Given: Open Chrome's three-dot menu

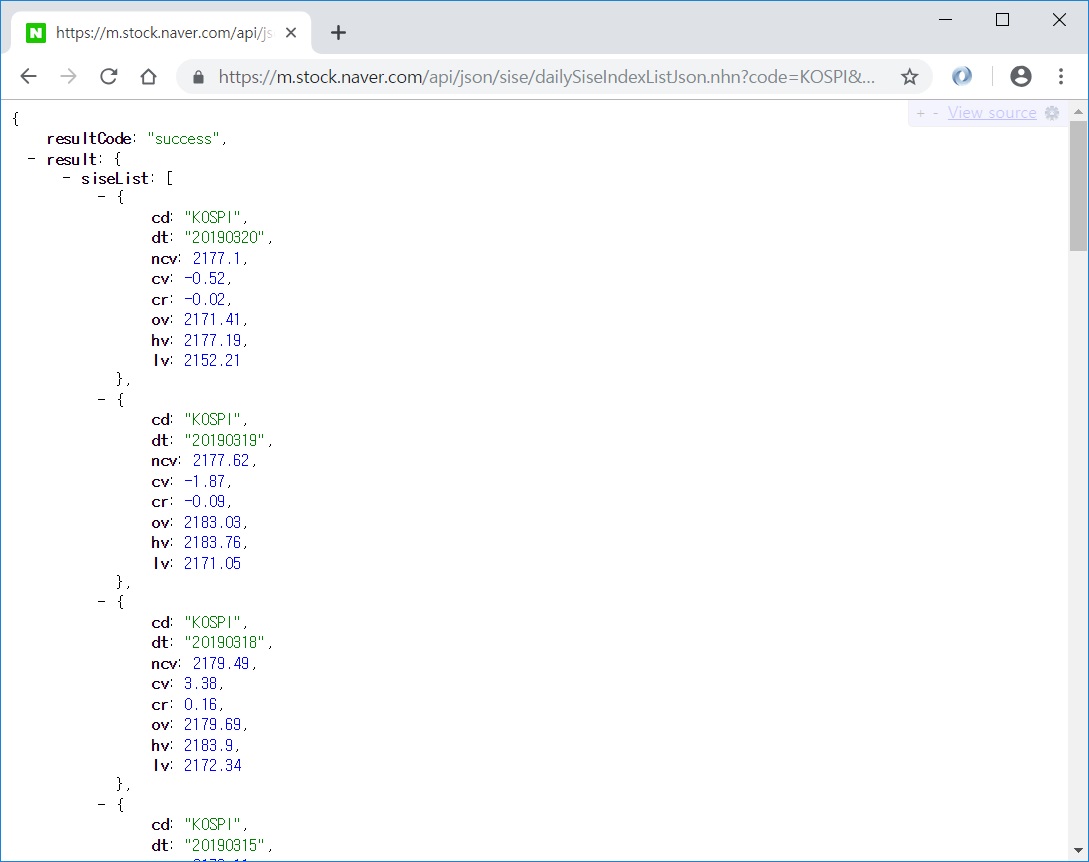Looking at the screenshot, I should [1061, 76].
